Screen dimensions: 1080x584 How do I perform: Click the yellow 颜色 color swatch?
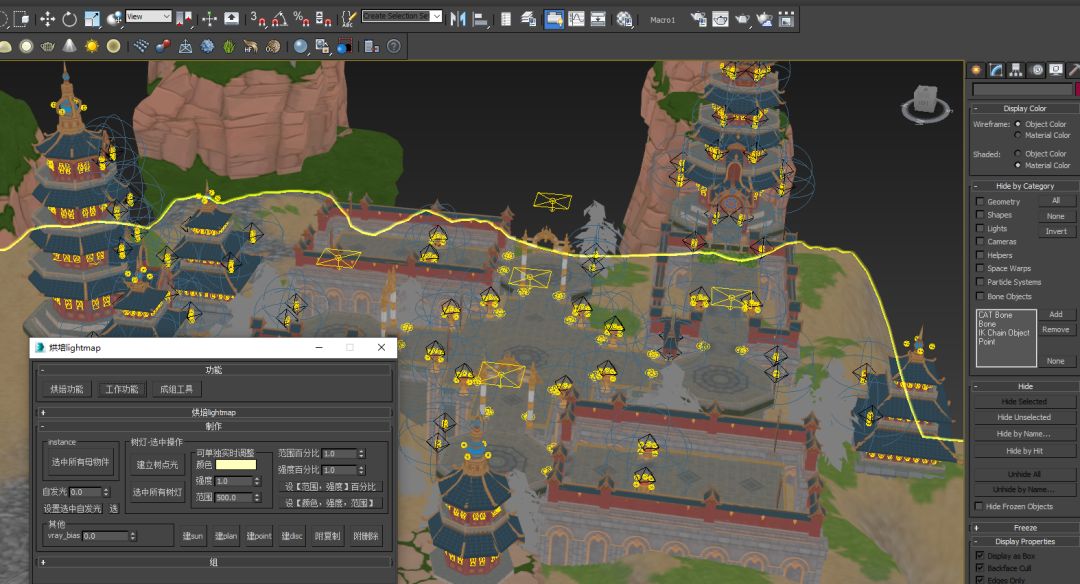coord(236,464)
